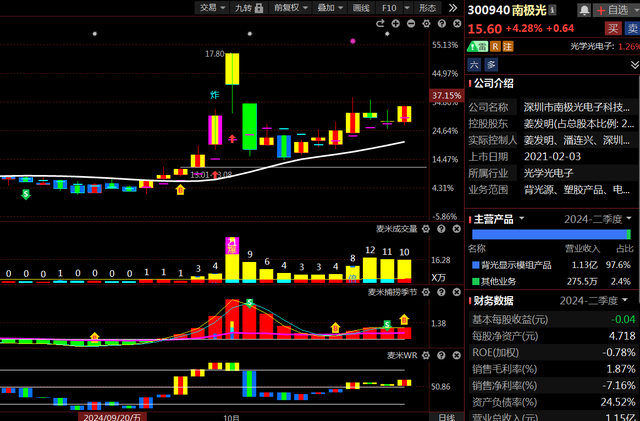
Task: Click the 2024/09/20 date marker on timeline
Action: click(111, 416)
